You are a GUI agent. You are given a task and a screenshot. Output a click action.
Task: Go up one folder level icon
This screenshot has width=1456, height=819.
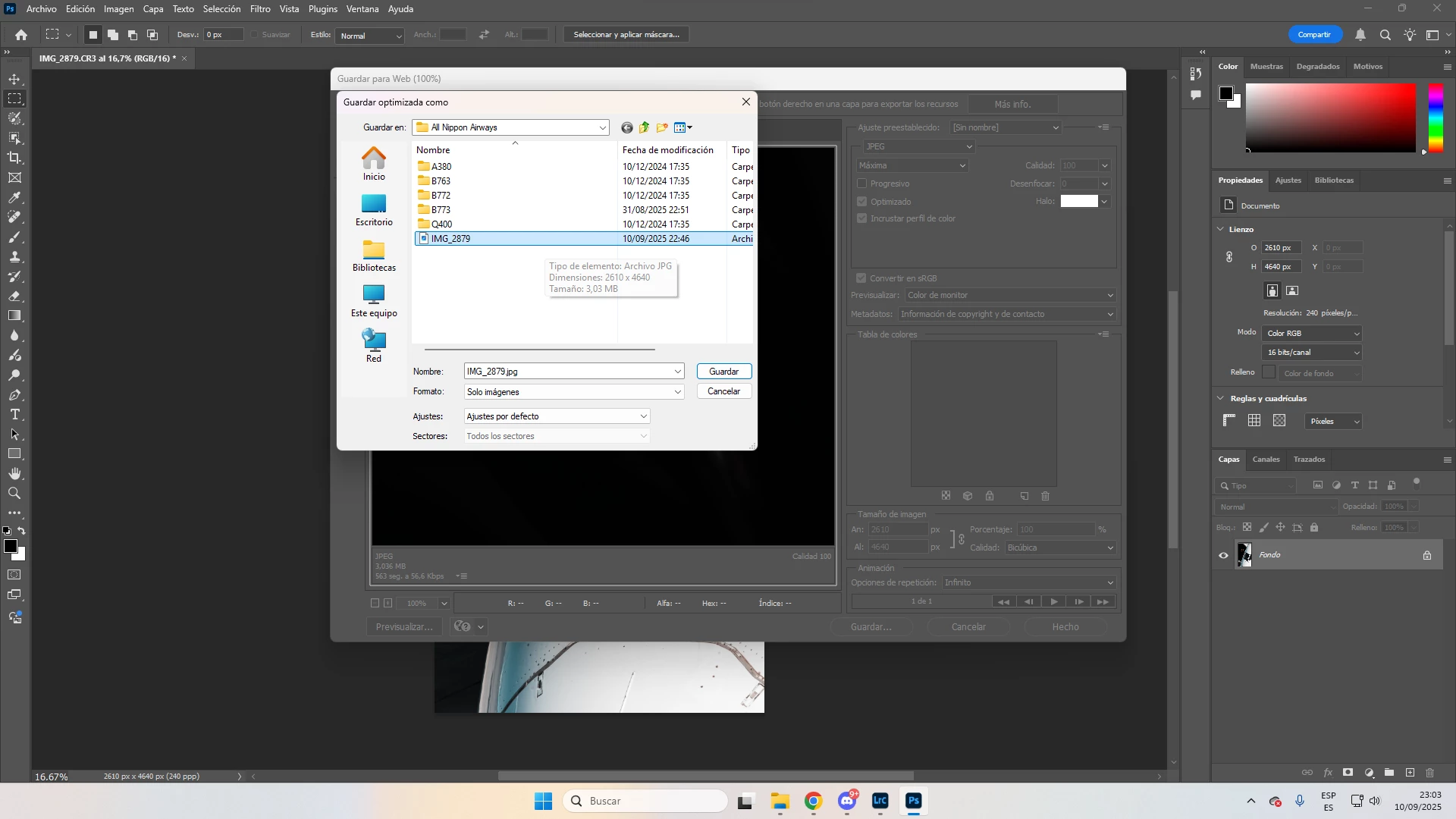coord(644,127)
